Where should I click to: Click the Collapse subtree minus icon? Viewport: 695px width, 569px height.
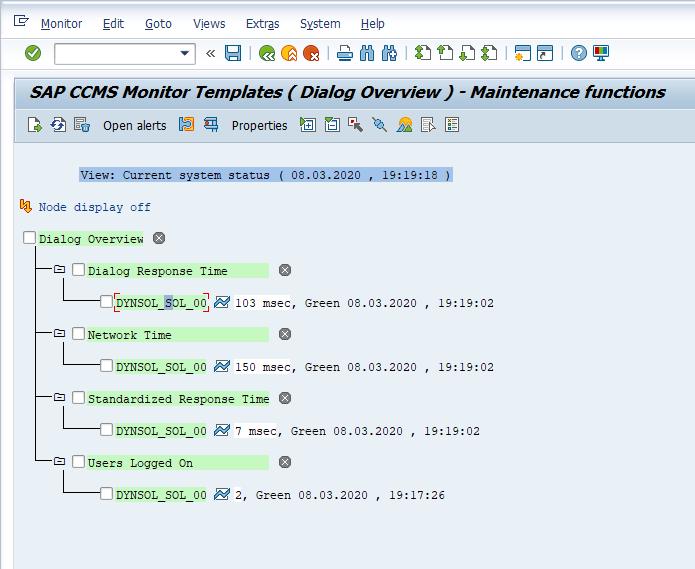pyautogui.click(x=332, y=125)
